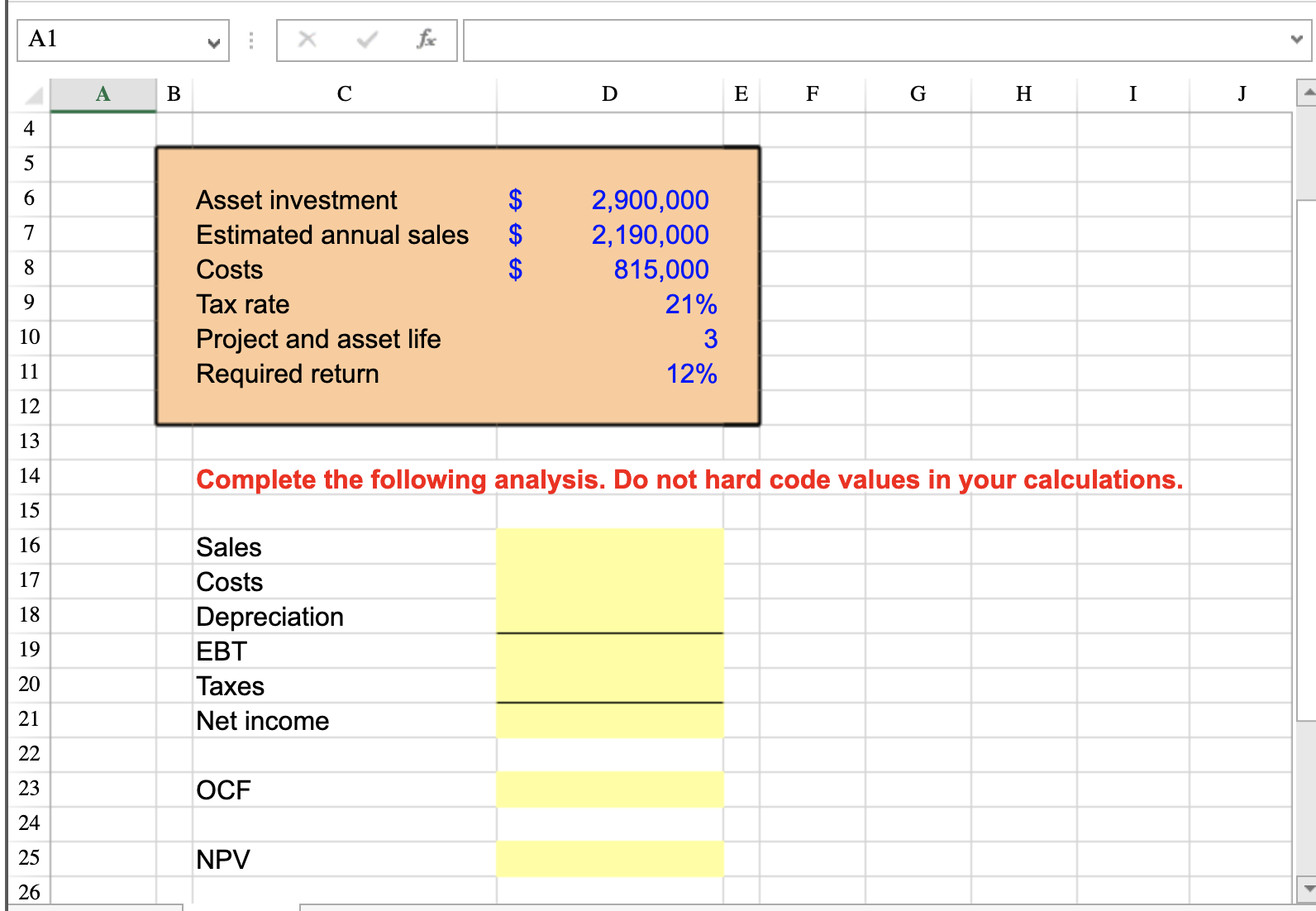Click the yellow Net income input cell

click(610, 720)
